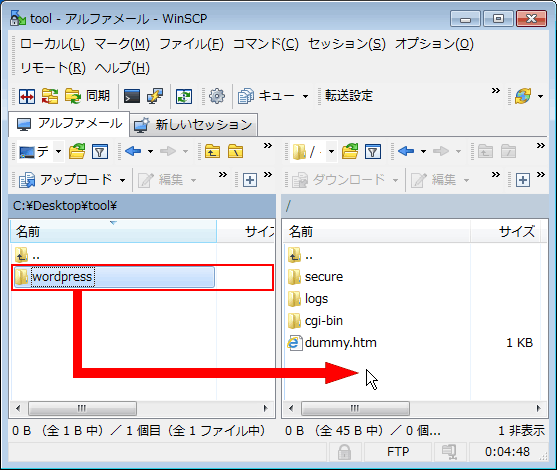Open the ファイル(F) menu
This screenshot has width=557, height=470.
pyautogui.click(x=191, y=44)
